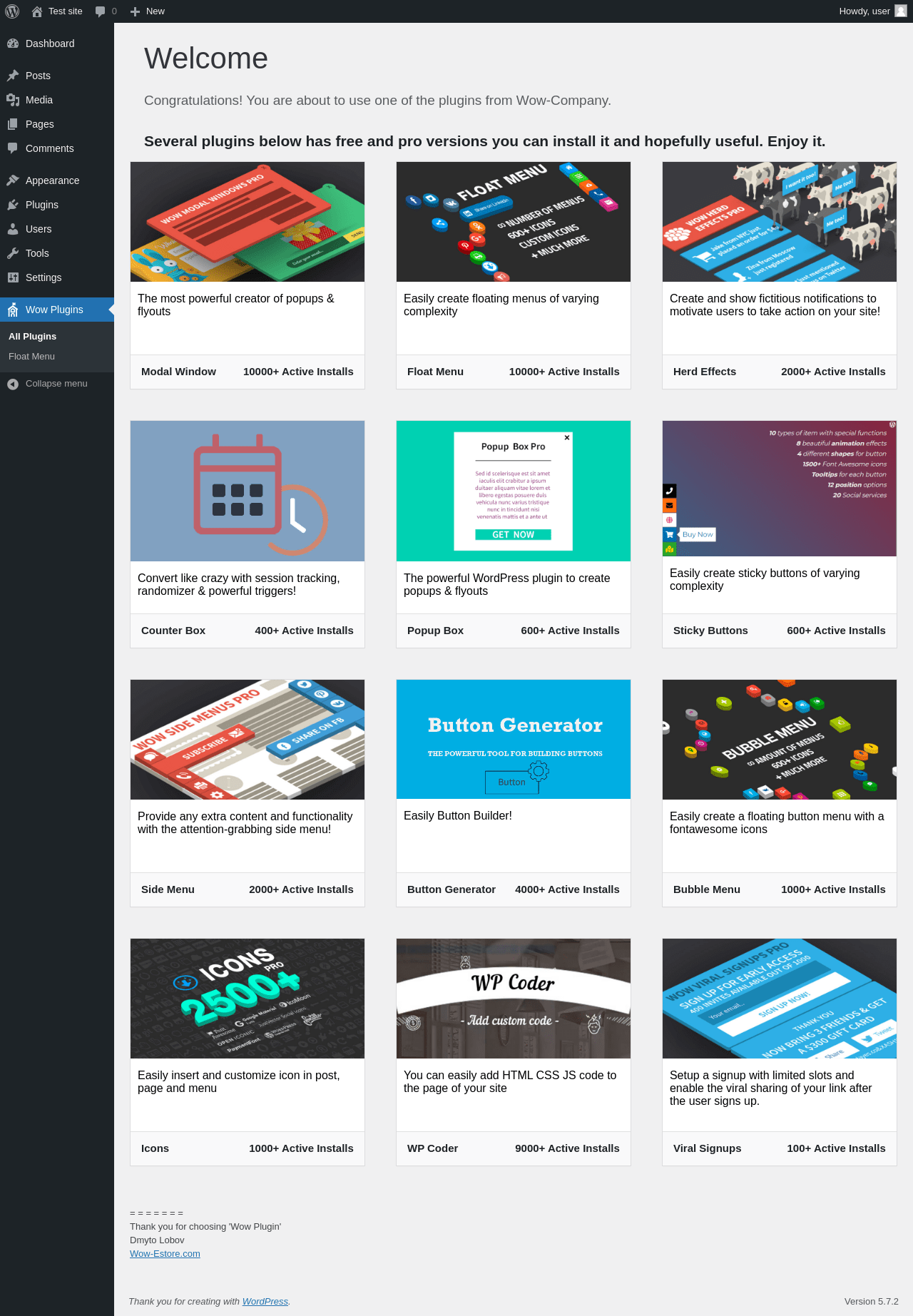Open the Popup Box Pro thumbnail

click(x=514, y=491)
